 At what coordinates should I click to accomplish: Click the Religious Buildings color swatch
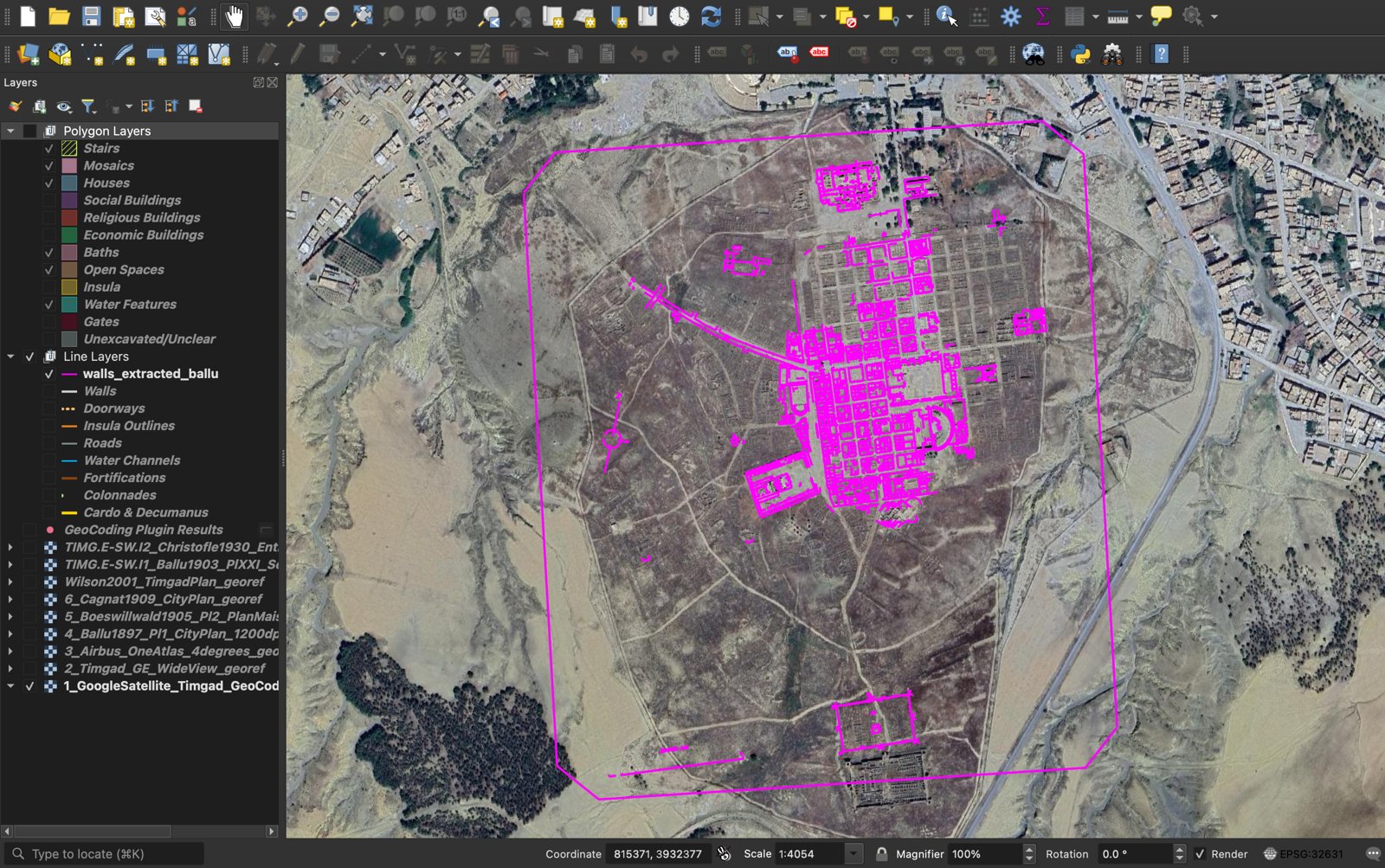pyautogui.click(x=69, y=218)
